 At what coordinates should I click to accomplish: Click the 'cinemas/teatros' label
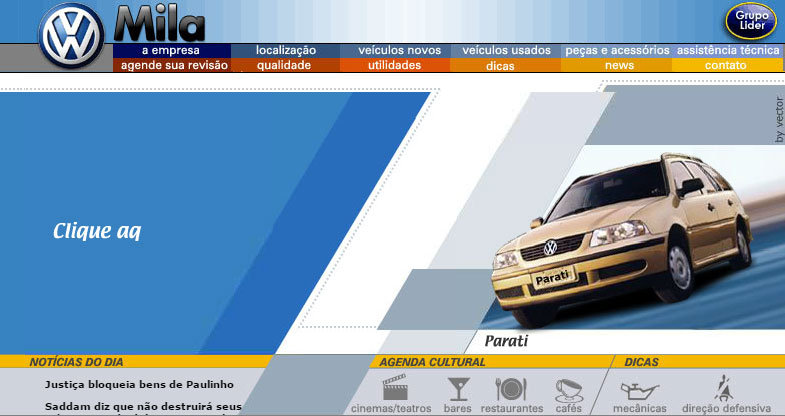391,408
